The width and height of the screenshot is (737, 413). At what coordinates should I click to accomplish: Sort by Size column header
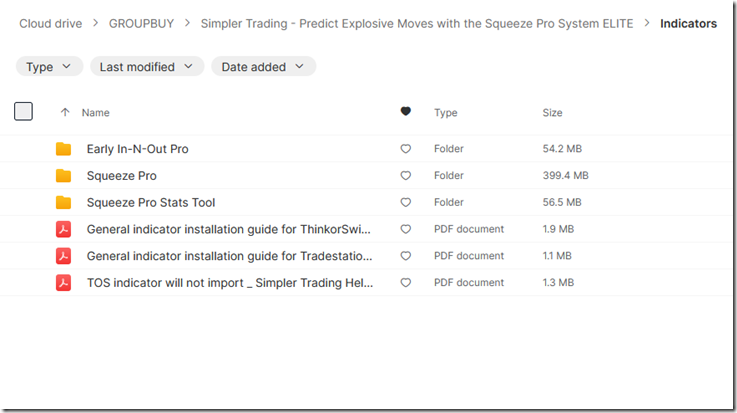coord(552,113)
